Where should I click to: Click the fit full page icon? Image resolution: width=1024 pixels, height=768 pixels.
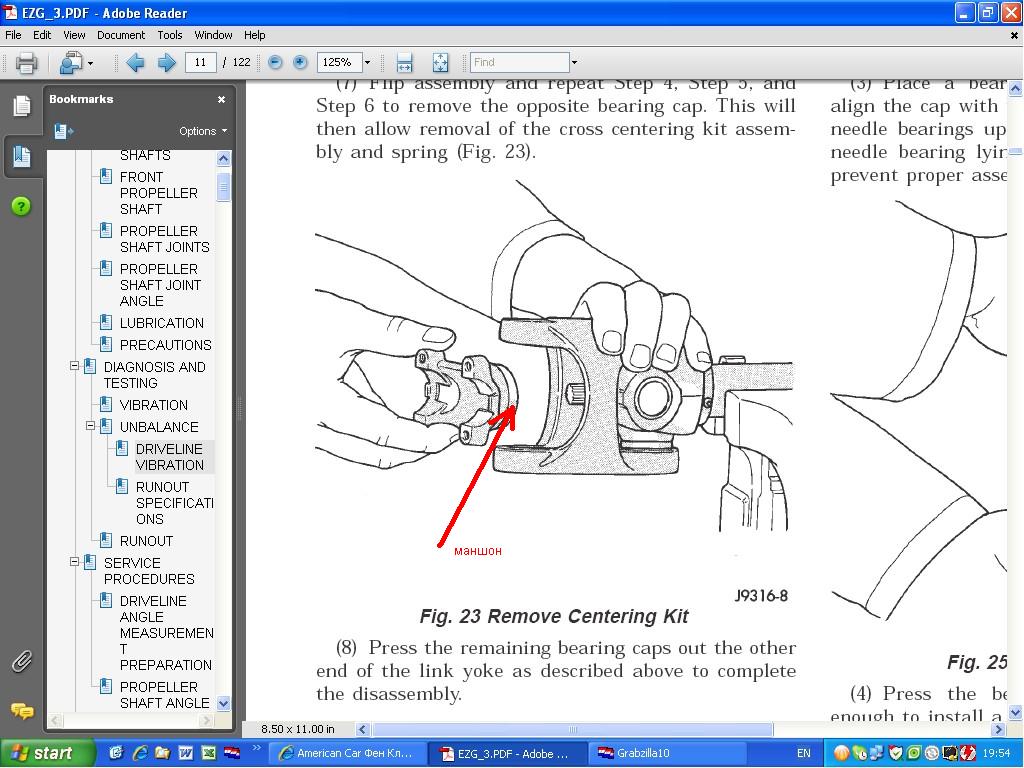point(440,63)
